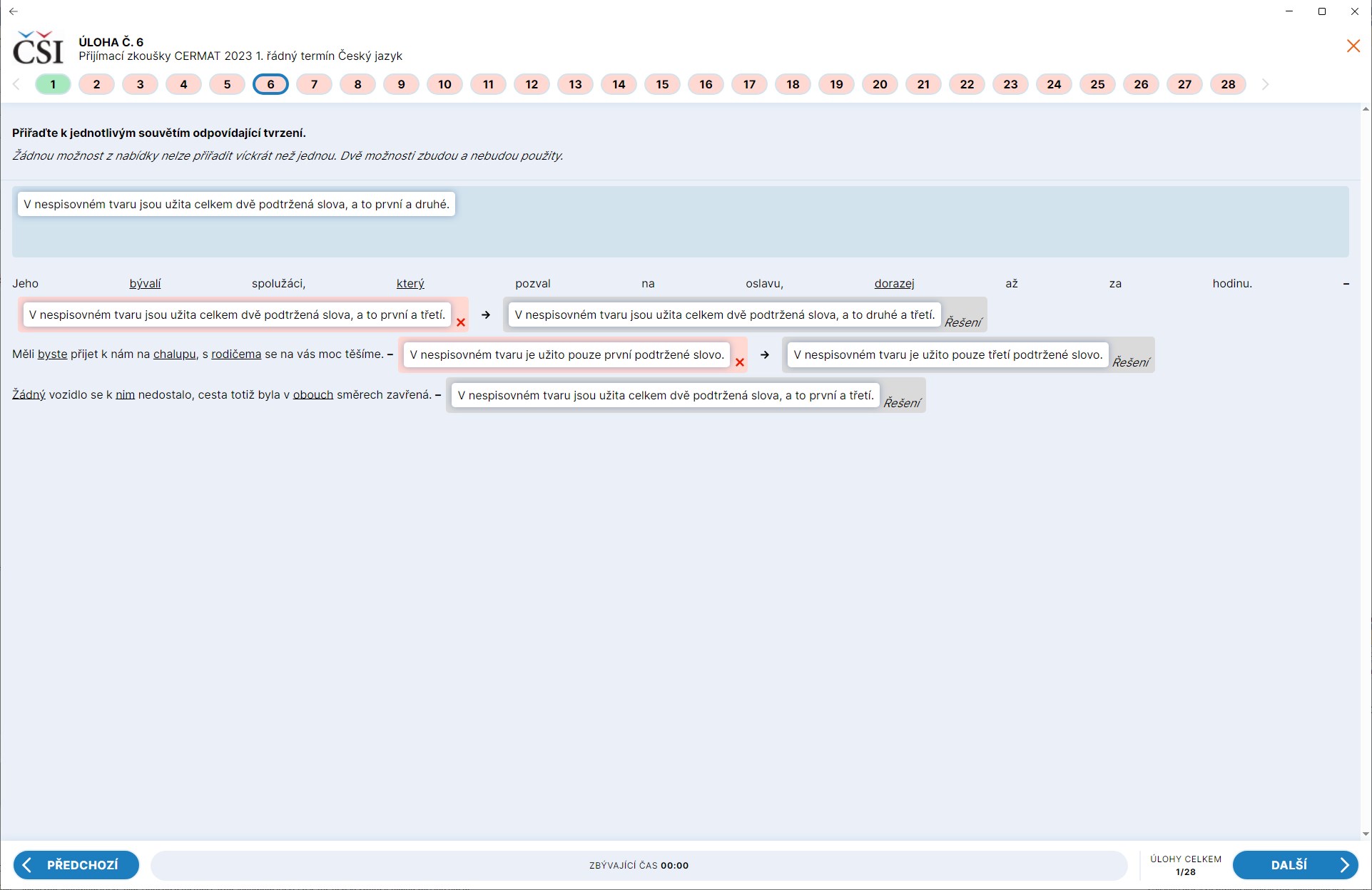Click the remaining time progress bar

tap(639, 865)
